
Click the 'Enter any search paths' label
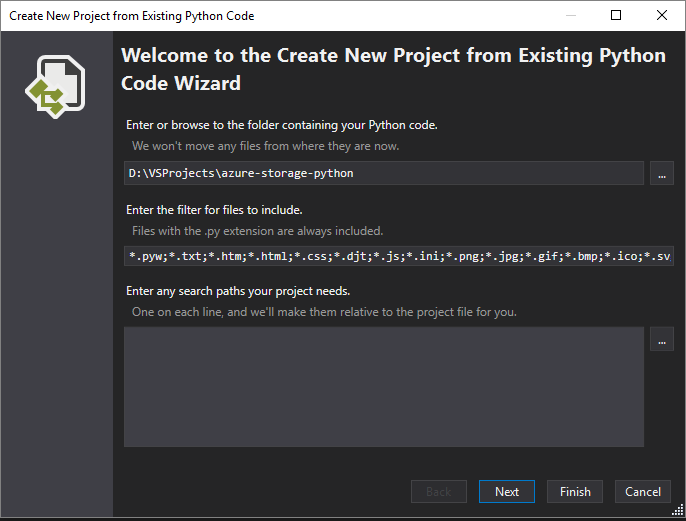pyautogui.click(x=238, y=291)
